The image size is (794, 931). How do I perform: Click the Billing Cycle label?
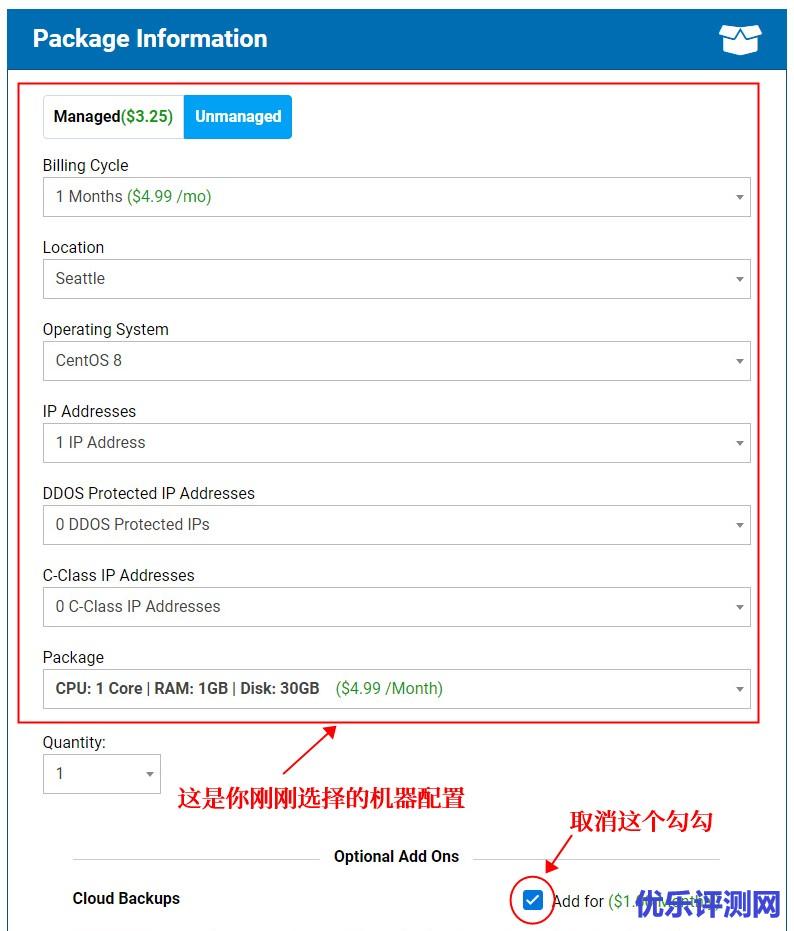coord(86,165)
